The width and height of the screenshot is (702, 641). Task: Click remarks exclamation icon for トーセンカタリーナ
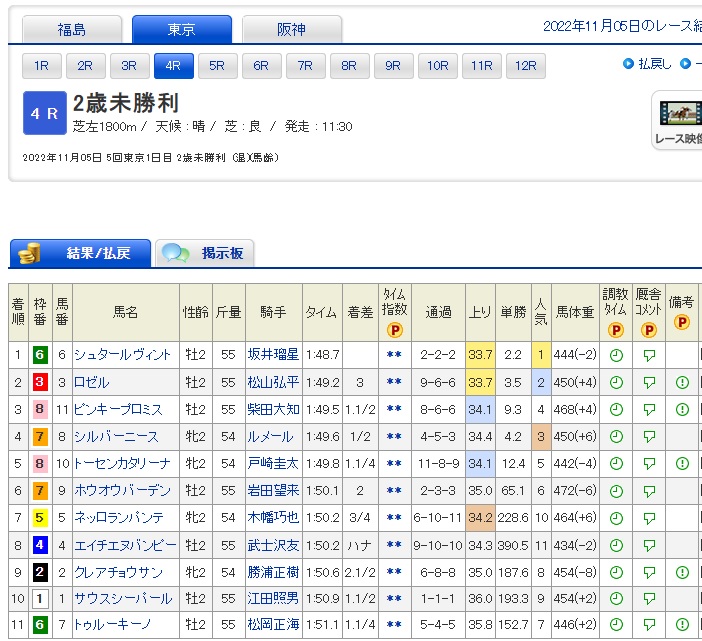click(682, 463)
